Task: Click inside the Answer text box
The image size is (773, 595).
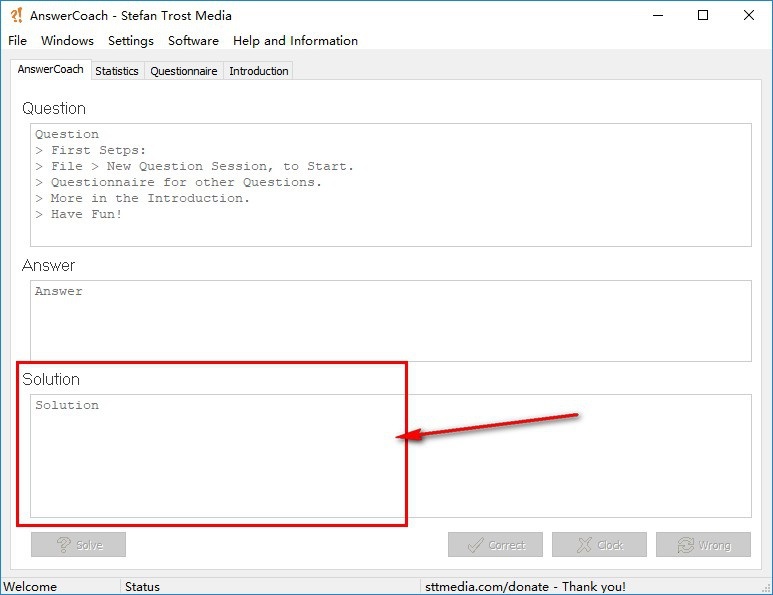Action: click(x=390, y=320)
